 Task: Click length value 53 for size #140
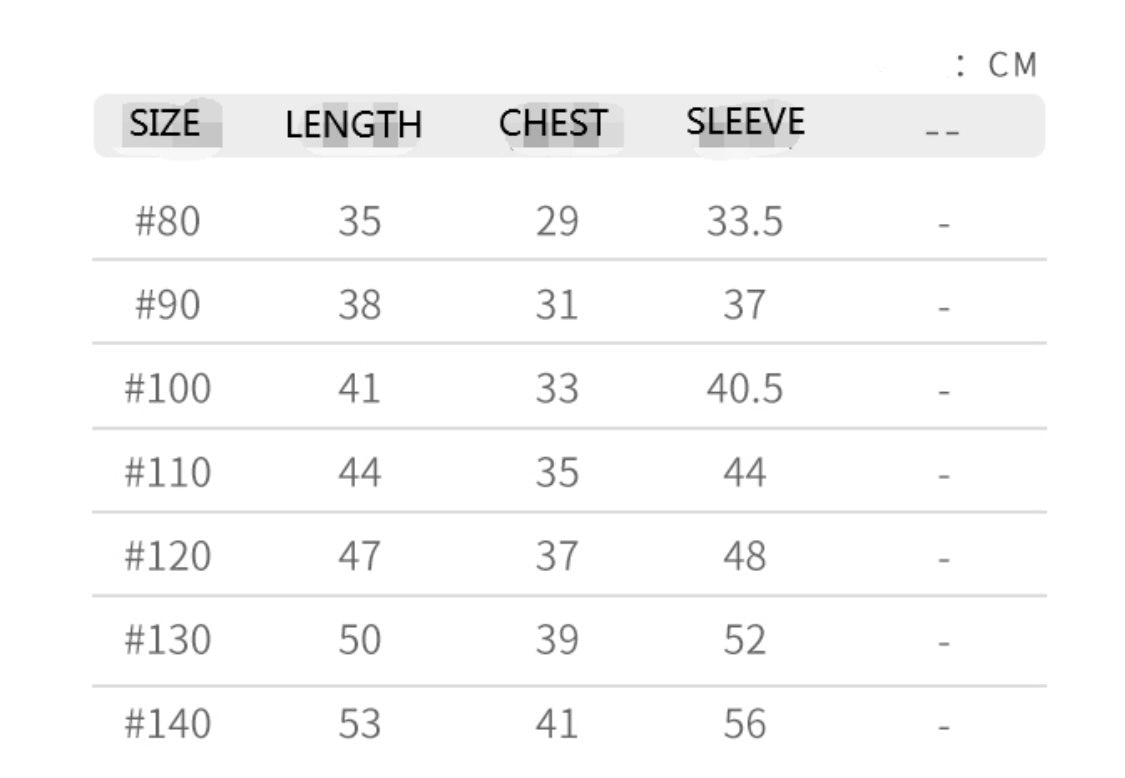tap(359, 723)
